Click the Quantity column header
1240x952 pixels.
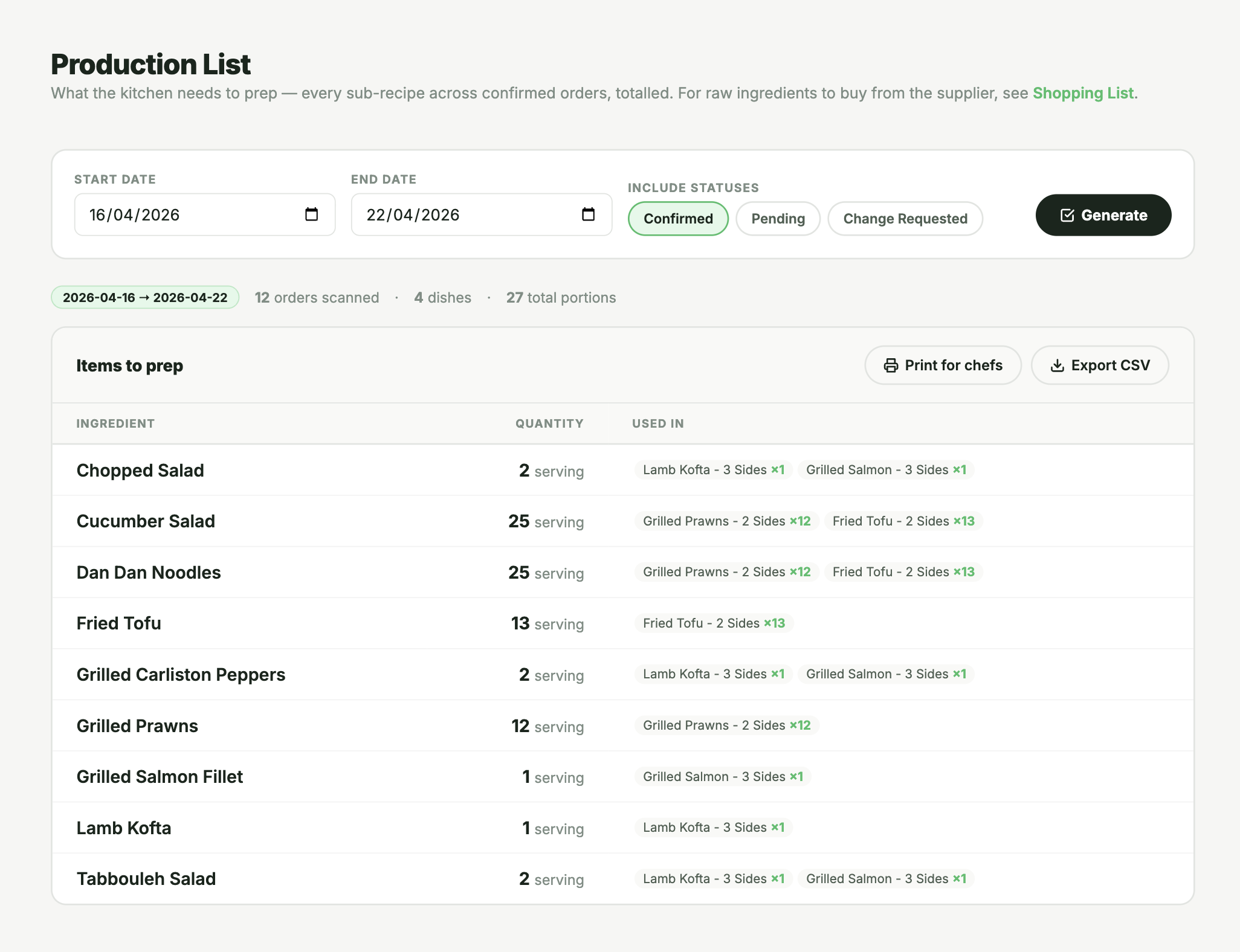(x=549, y=423)
